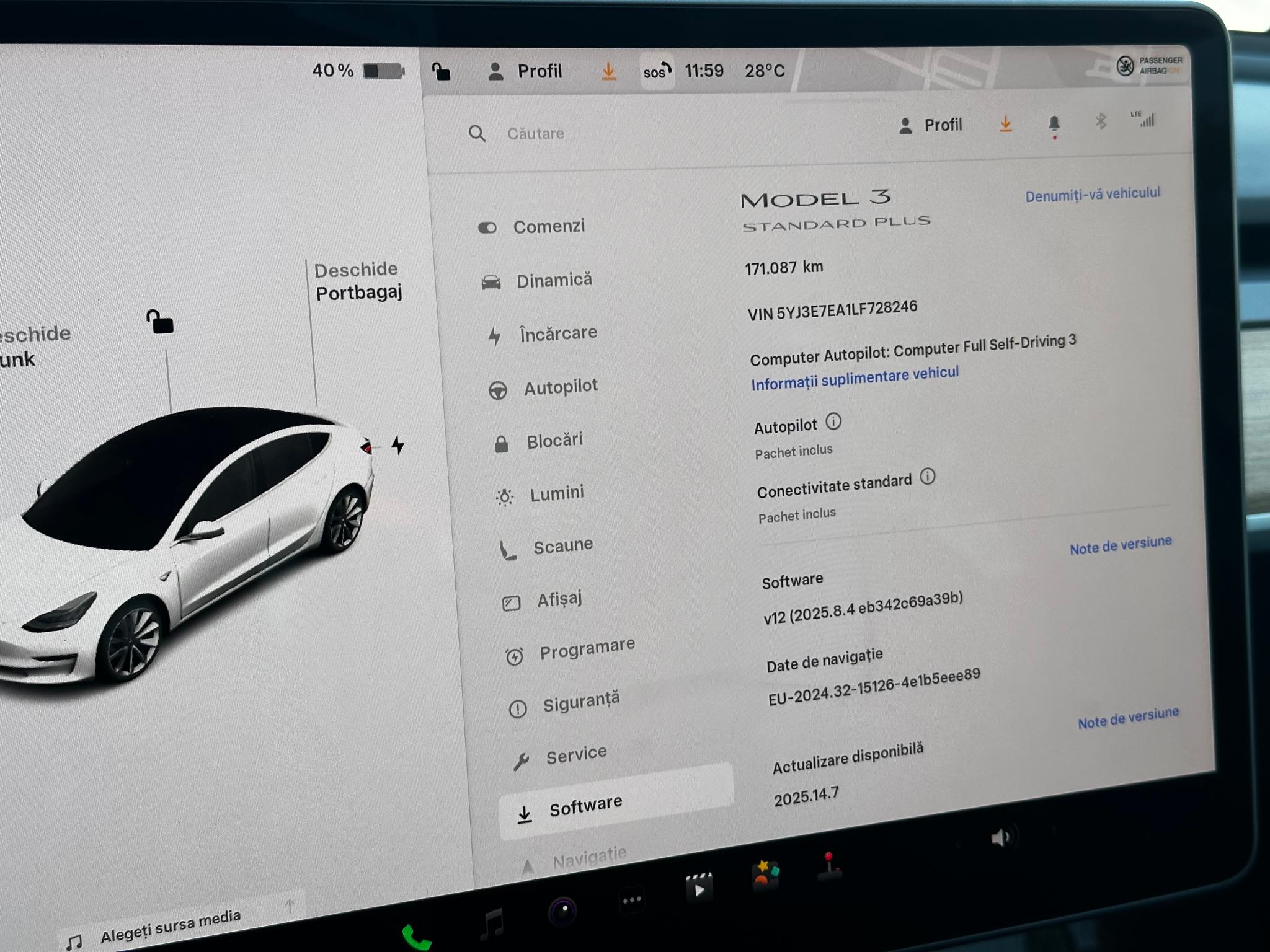This screenshot has height=952, width=1270.
Task: Tap Profil in the top status bar
Action: pos(525,71)
